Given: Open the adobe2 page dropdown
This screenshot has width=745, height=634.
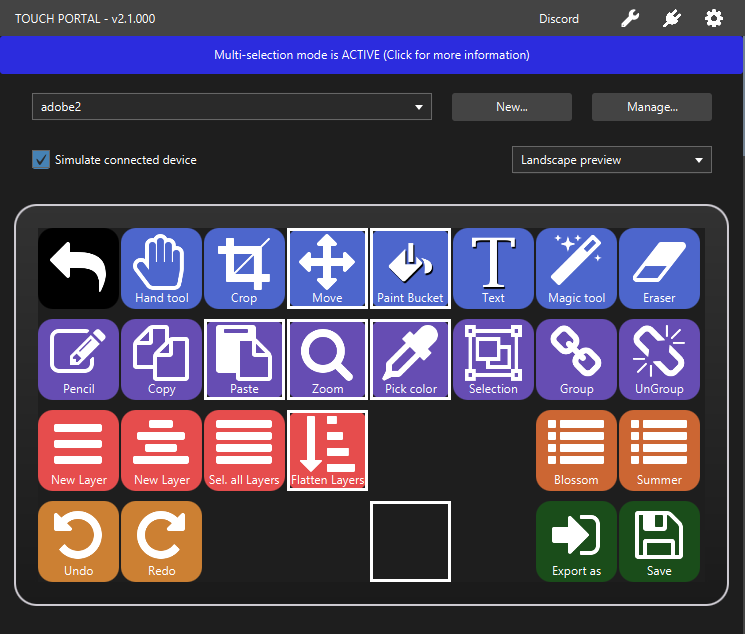Looking at the screenshot, I should pyautogui.click(x=231, y=107).
